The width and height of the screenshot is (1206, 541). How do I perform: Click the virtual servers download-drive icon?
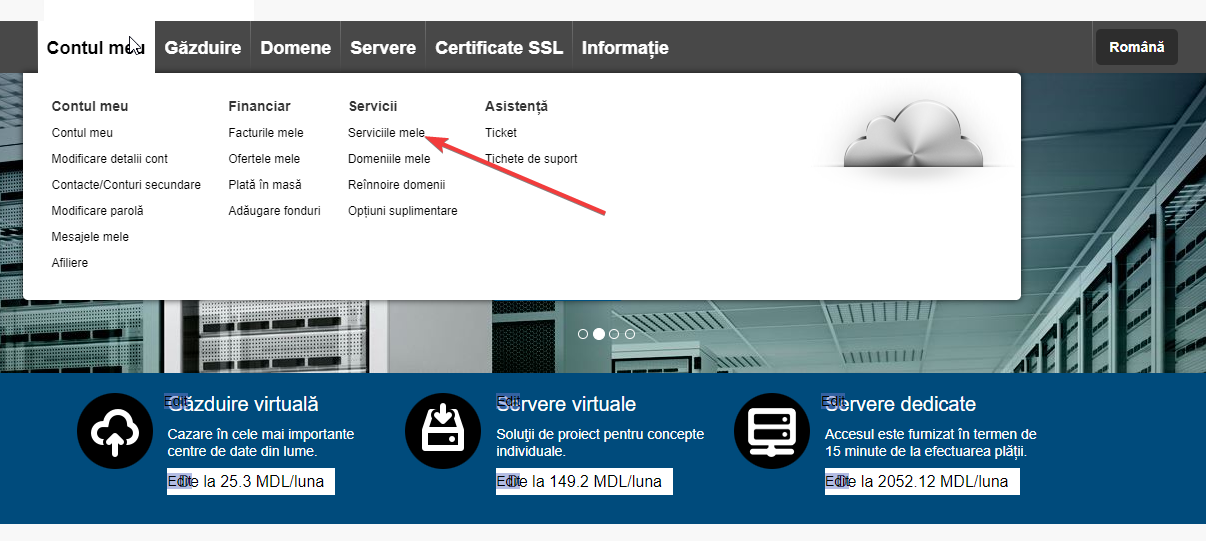click(x=443, y=431)
